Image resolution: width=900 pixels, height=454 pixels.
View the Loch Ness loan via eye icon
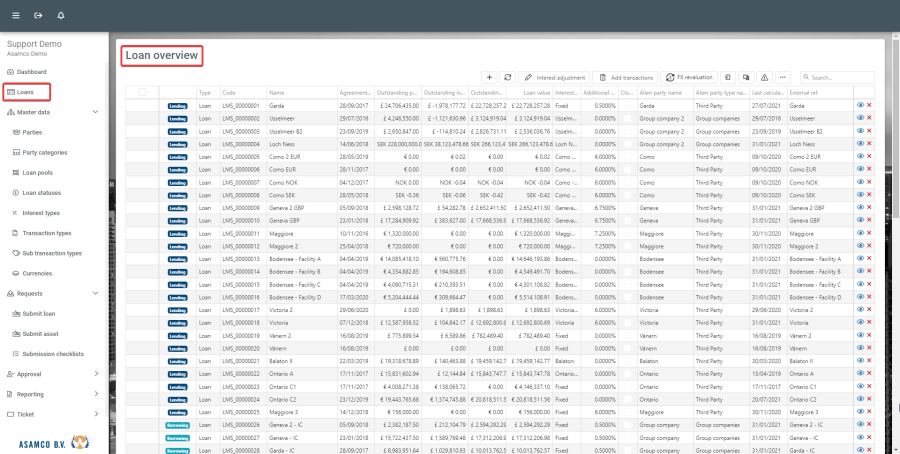point(860,144)
